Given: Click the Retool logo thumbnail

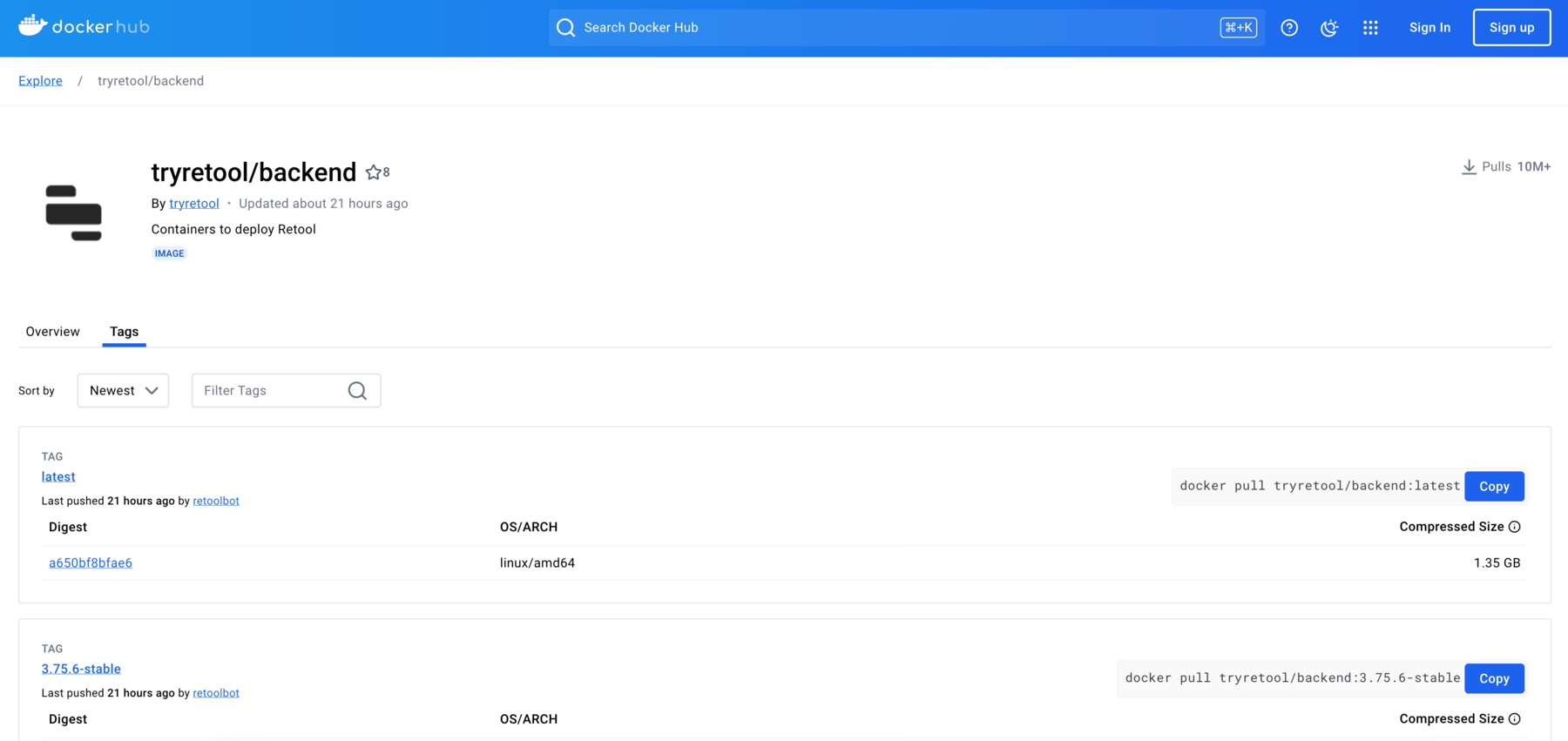Looking at the screenshot, I should coord(74,212).
